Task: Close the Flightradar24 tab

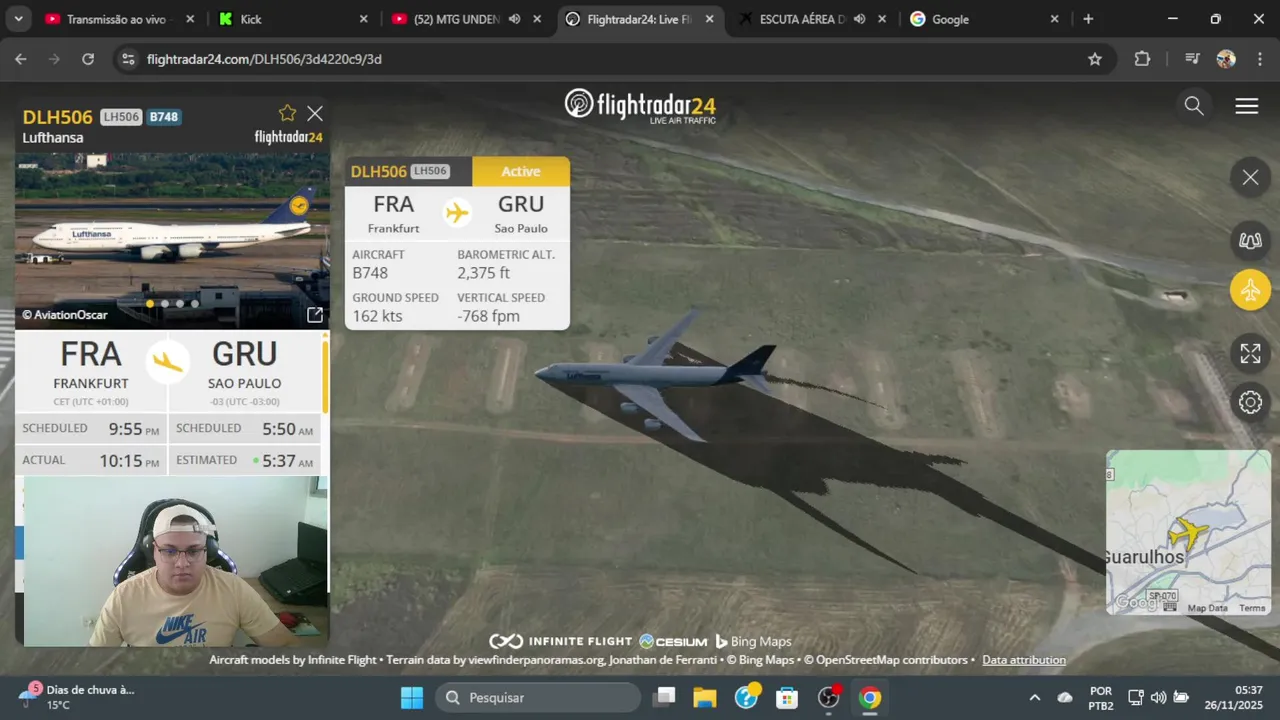Action: tap(709, 19)
